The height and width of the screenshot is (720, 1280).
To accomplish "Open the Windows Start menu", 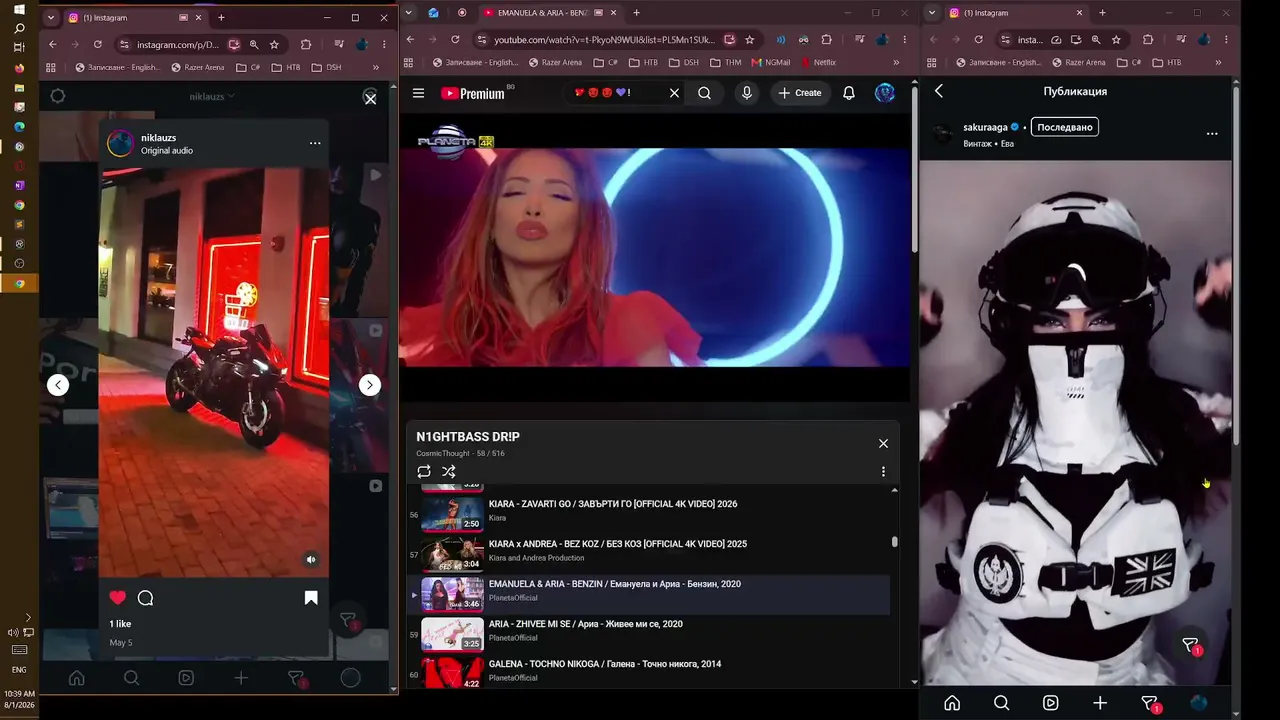I will pos(19,9).
